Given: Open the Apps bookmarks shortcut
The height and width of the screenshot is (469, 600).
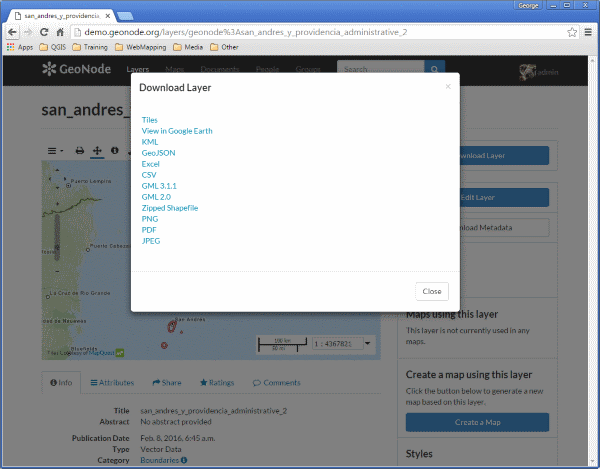Looking at the screenshot, I should tap(20, 47).
